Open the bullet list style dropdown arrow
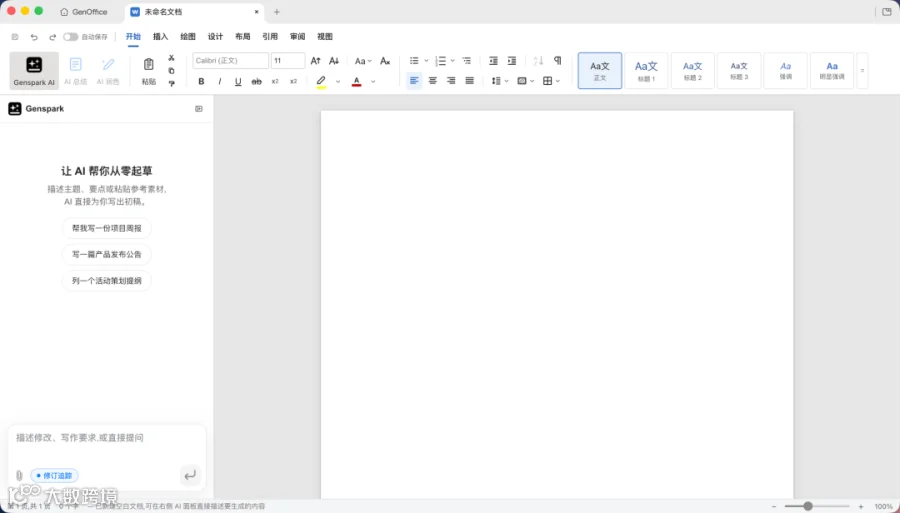The width and height of the screenshot is (900, 513). click(426, 60)
